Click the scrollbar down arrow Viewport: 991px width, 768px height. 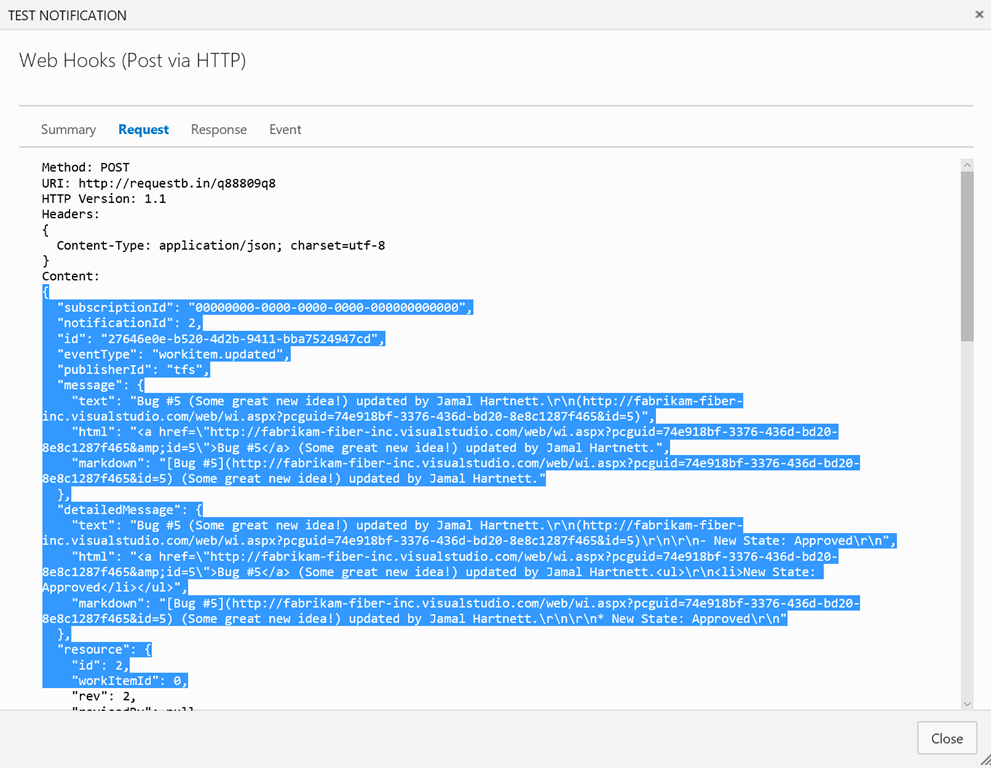pyautogui.click(x=966, y=704)
